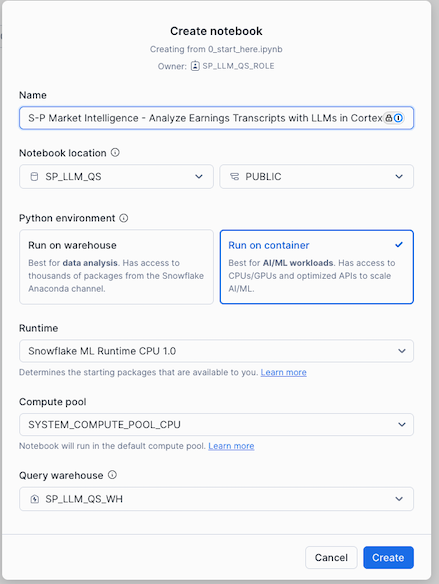Open the SP_LLM_QS database dropdown

[116, 177]
